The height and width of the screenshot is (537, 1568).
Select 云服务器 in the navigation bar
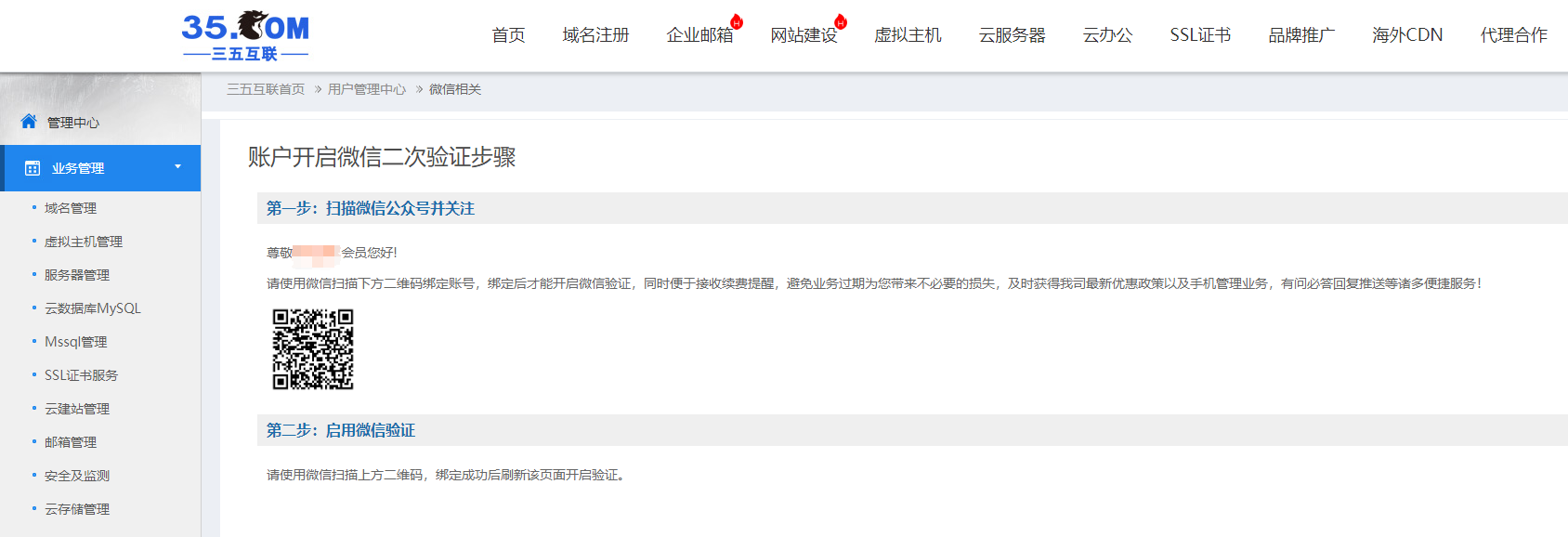click(1012, 35)
